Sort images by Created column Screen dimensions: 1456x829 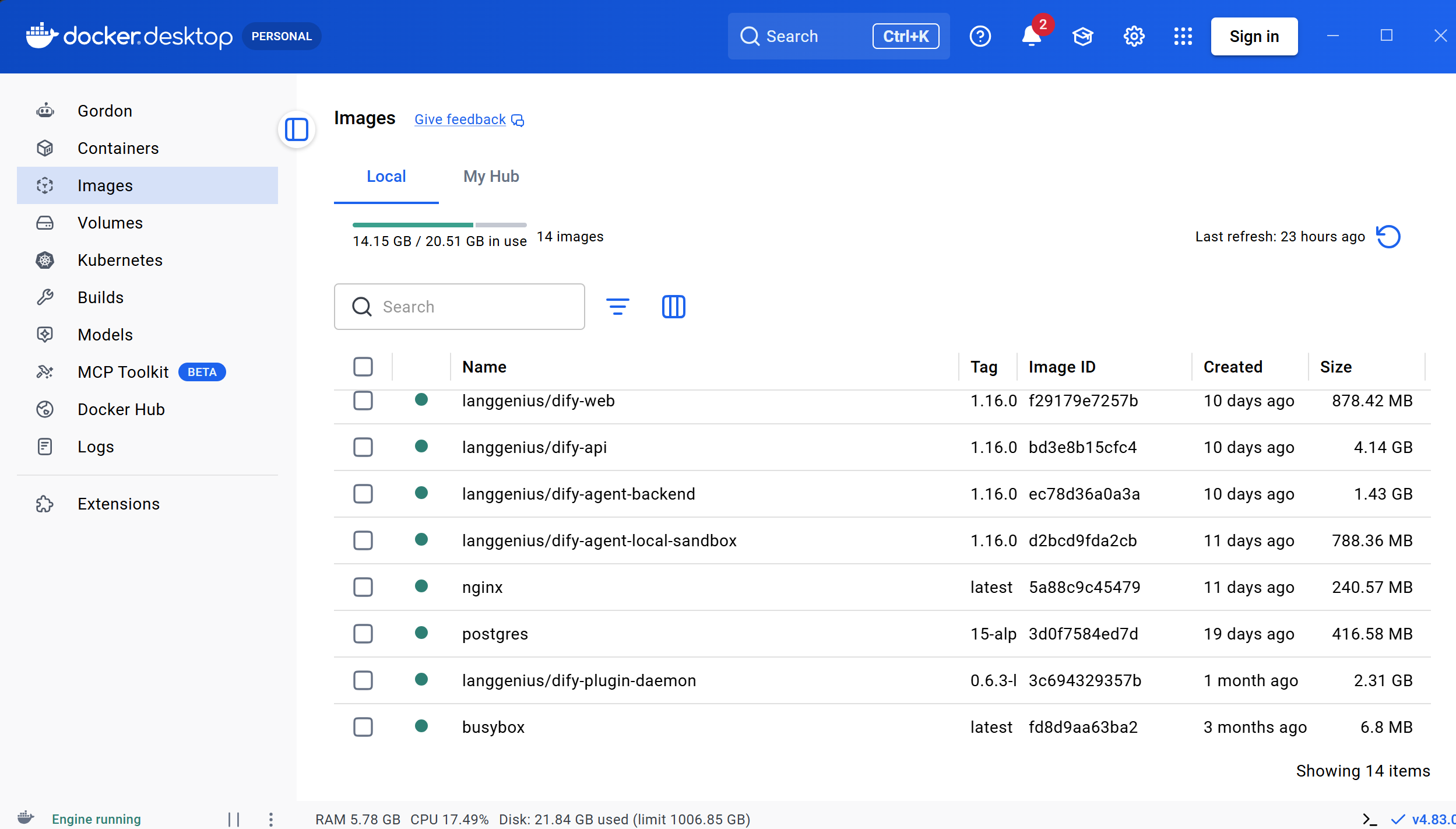pyautogui.click(x=1233, y=367)
